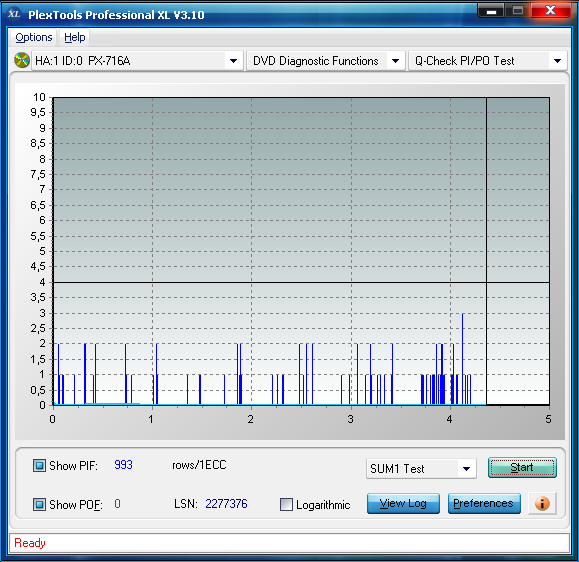Click the Start button
Image resolution: width=579 pixels, height=562 pixels.
pyautogui.click(x=522, y=467)
